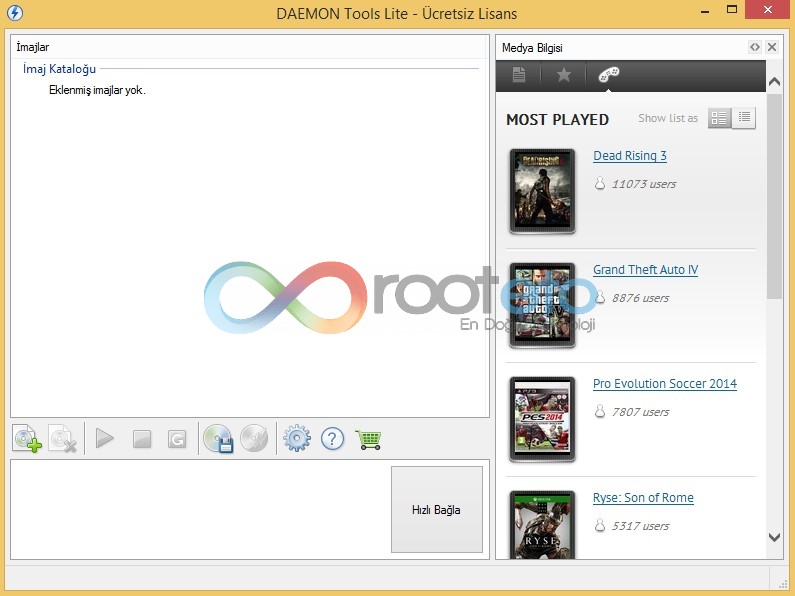The width and height of the screenshot is (795, 596).
Task: Click the 8876 users text
Action: coord(640,298)
